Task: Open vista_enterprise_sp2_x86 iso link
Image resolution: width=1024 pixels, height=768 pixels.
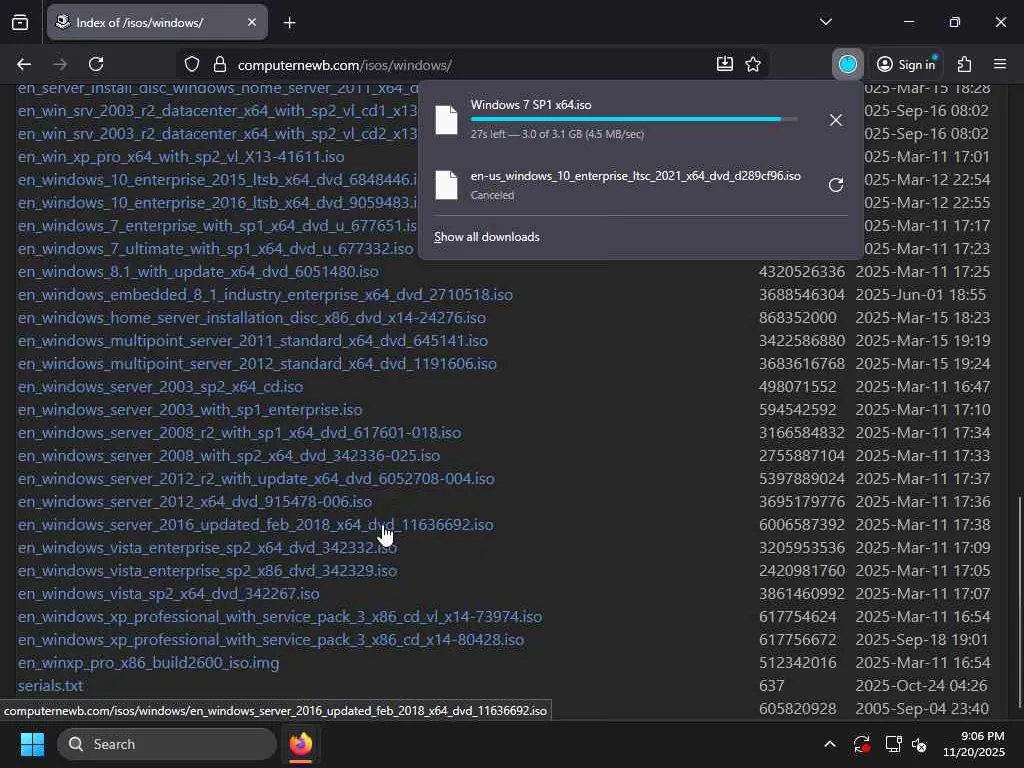Action: [207, 571]
